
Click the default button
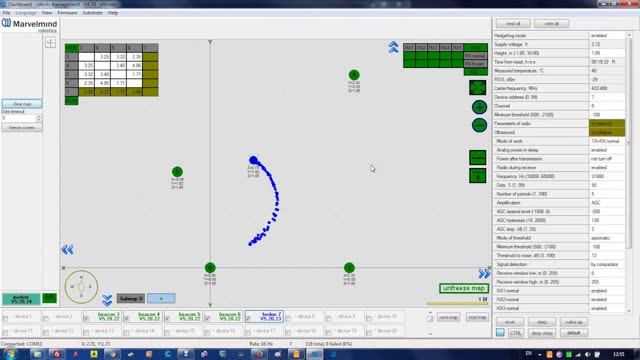click(x=573, y=333)
